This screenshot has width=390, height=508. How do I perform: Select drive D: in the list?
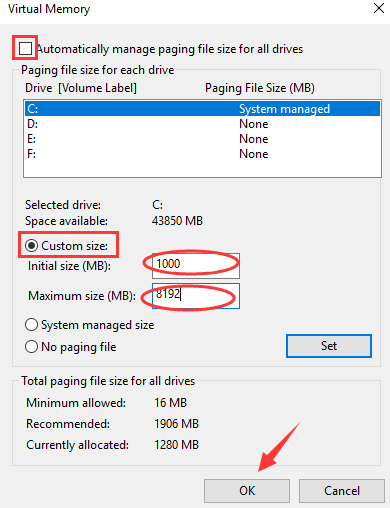(x=202, y=124)
